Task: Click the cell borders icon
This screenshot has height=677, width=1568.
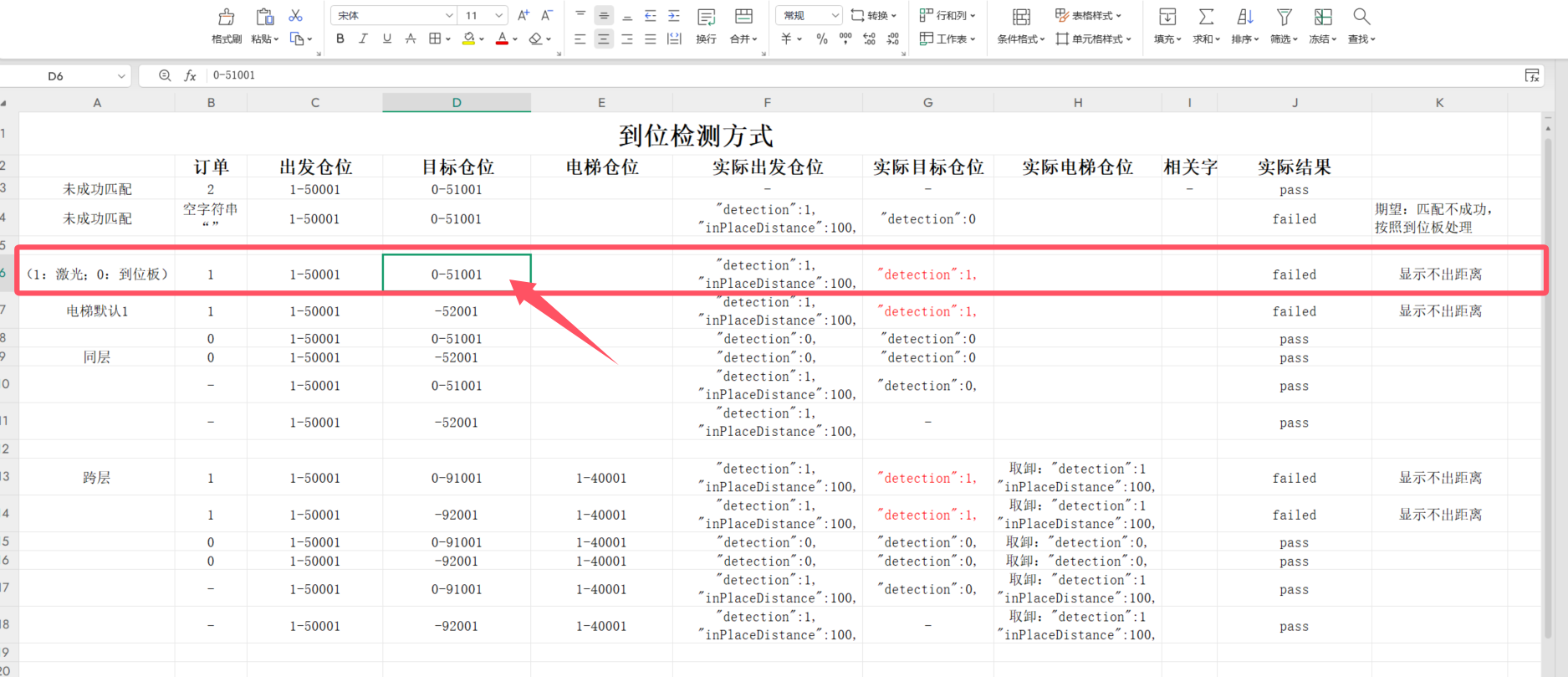Action: click(x=435, y=38)
